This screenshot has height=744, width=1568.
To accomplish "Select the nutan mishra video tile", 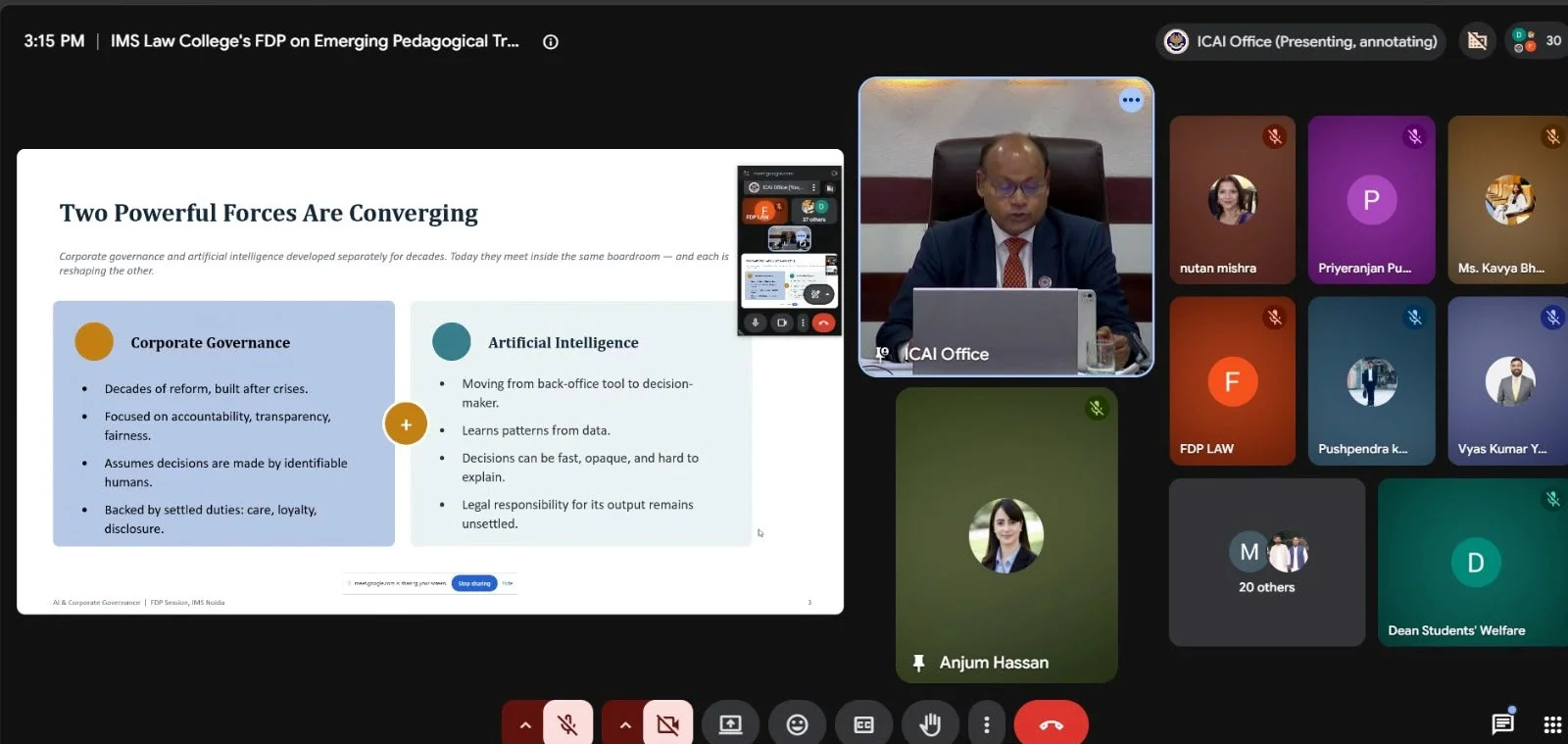I will click(x=1232, y=200).
